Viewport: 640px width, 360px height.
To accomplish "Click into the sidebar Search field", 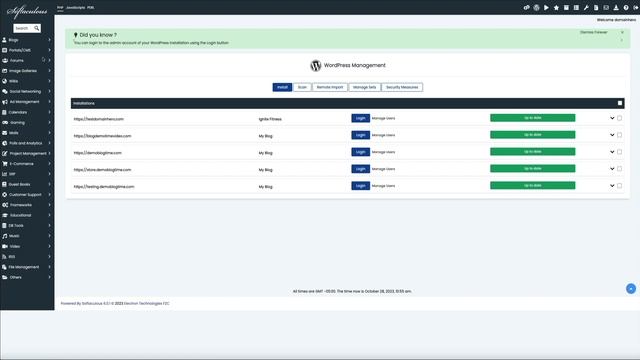I will tap(23, 28).
